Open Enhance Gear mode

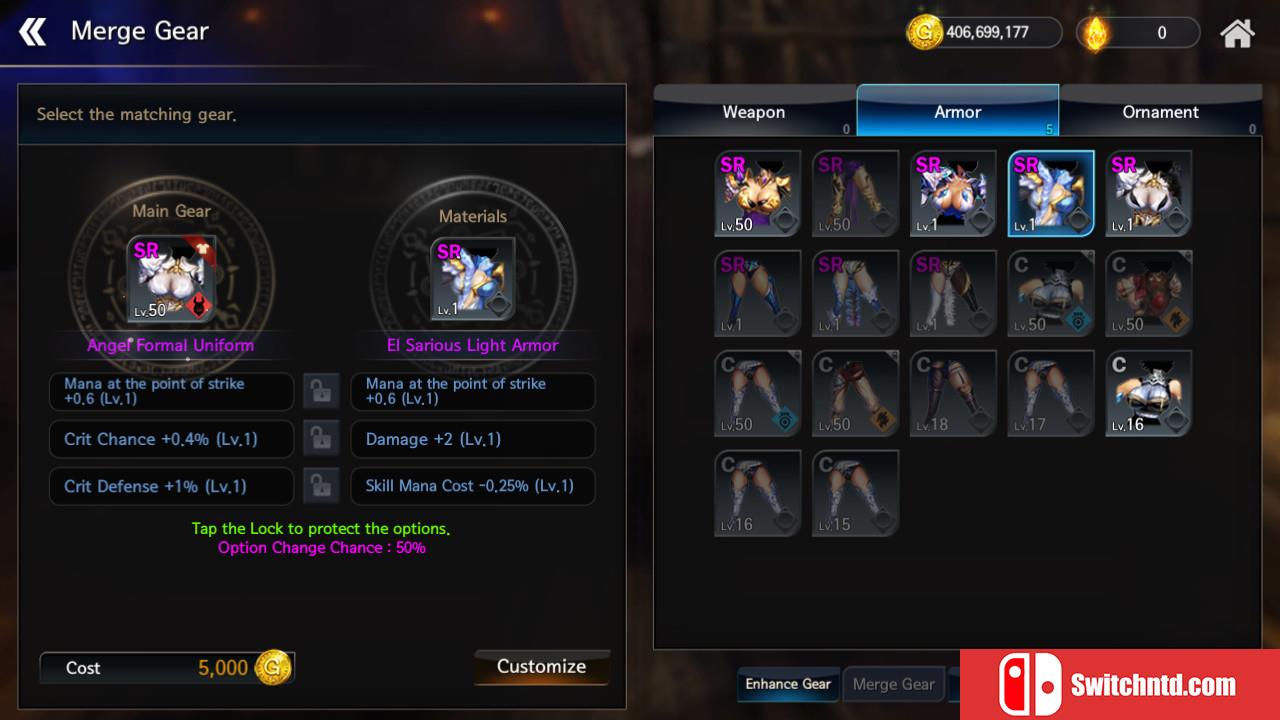(x=788, y=684)
